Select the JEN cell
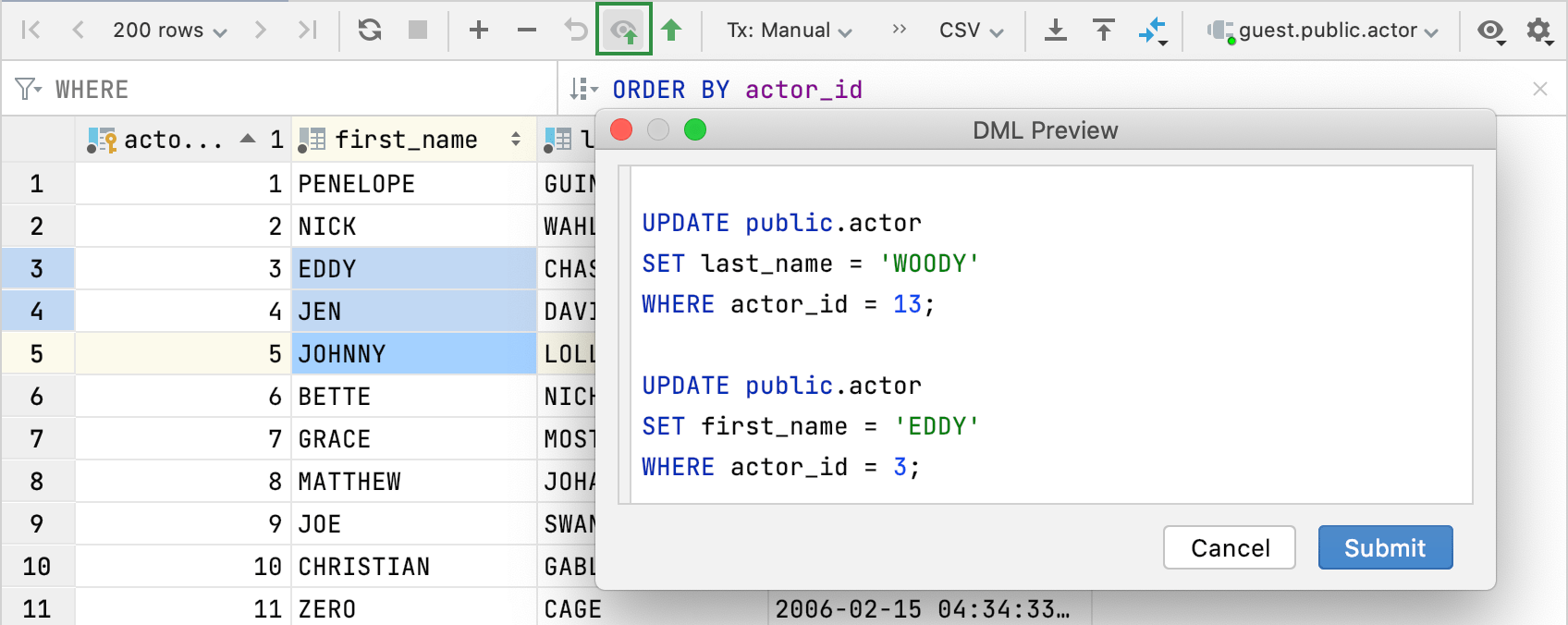1568x625 pixels. [414, 312]
